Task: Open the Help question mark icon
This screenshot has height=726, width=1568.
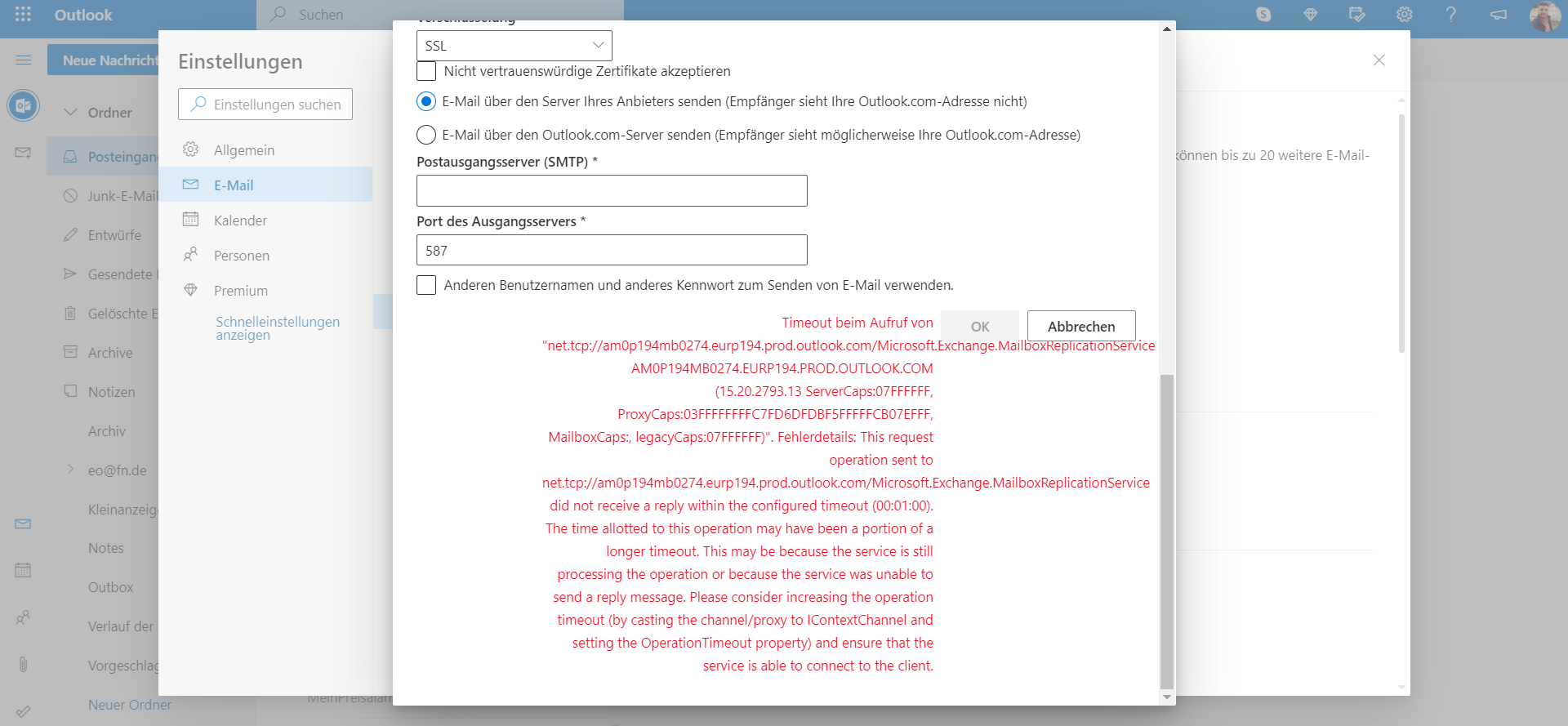Action: pos(1451,15)
